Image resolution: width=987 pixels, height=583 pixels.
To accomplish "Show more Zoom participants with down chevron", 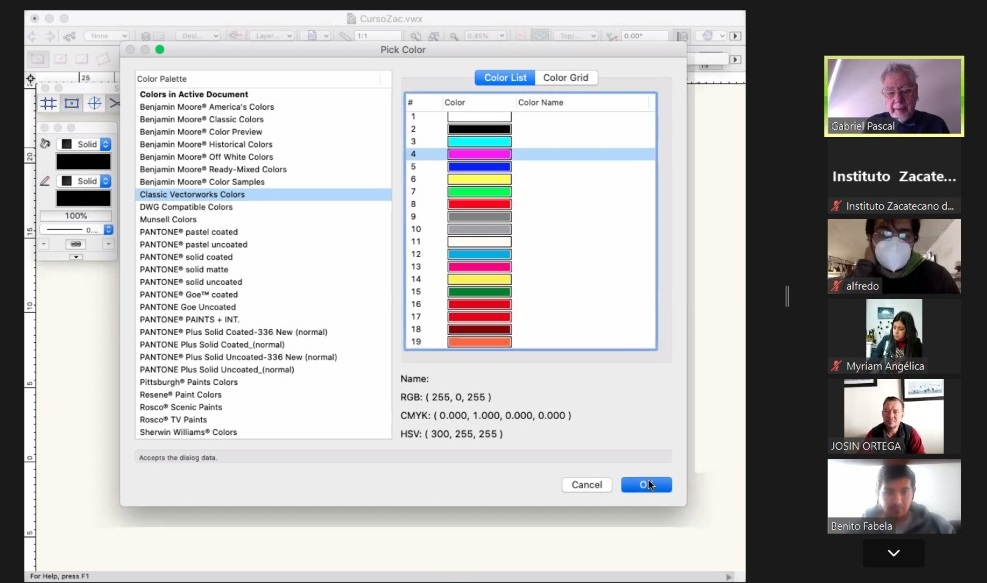I will point(893,553).
